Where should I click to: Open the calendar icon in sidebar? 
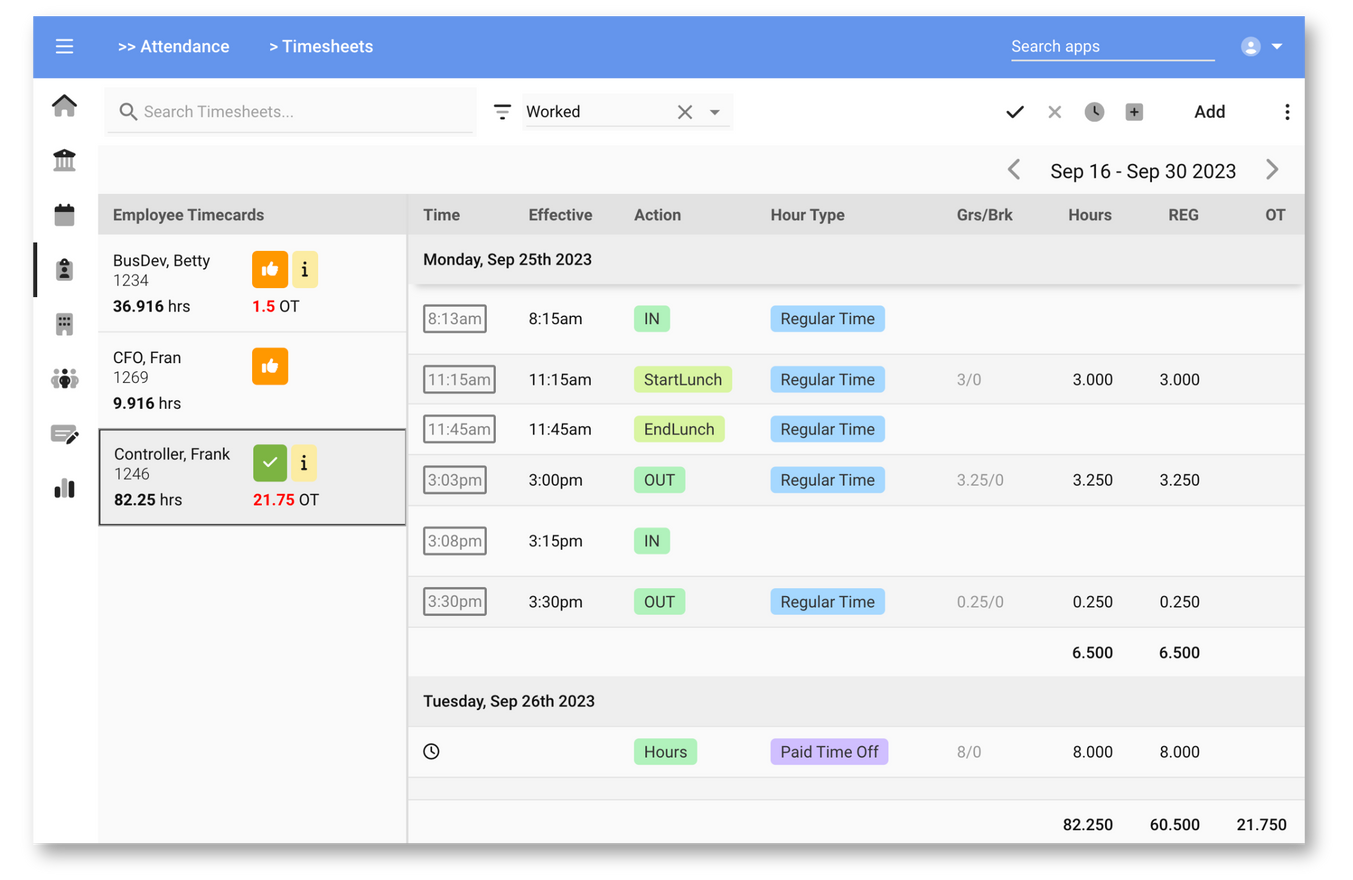65,215
